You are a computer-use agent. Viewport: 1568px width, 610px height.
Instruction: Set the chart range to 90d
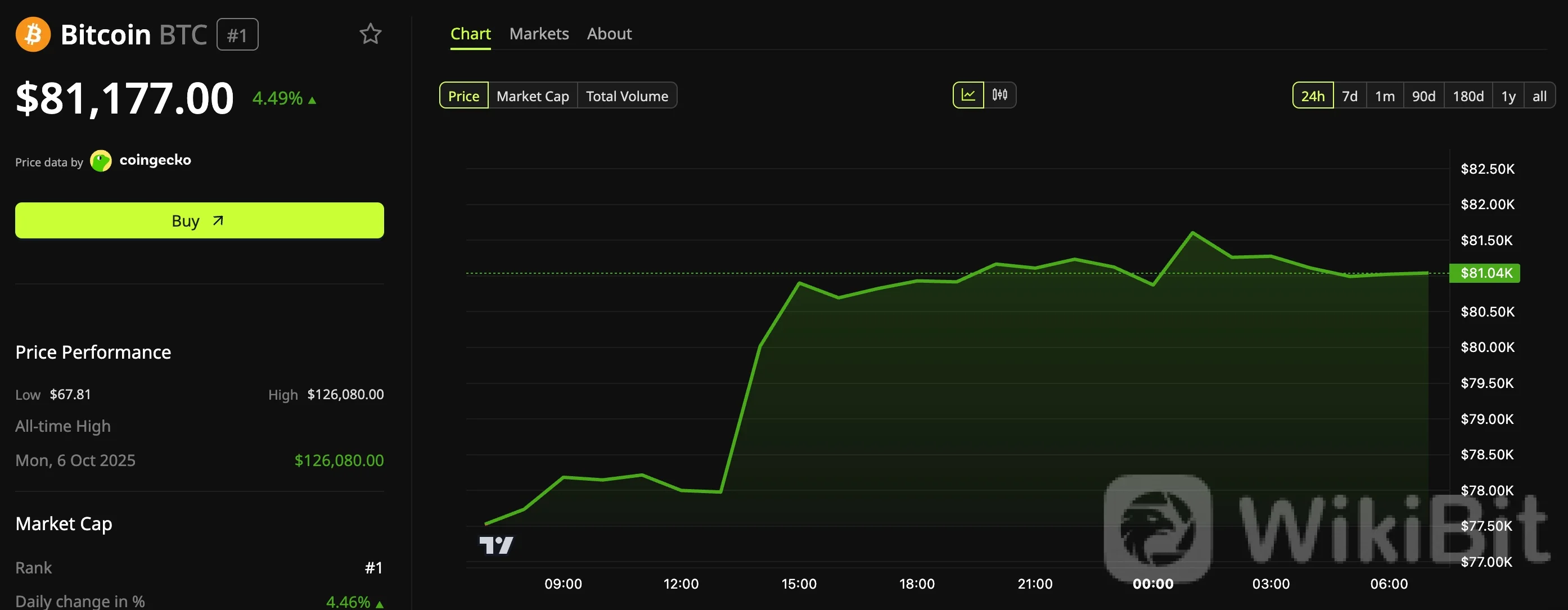tap(1423, 96)
